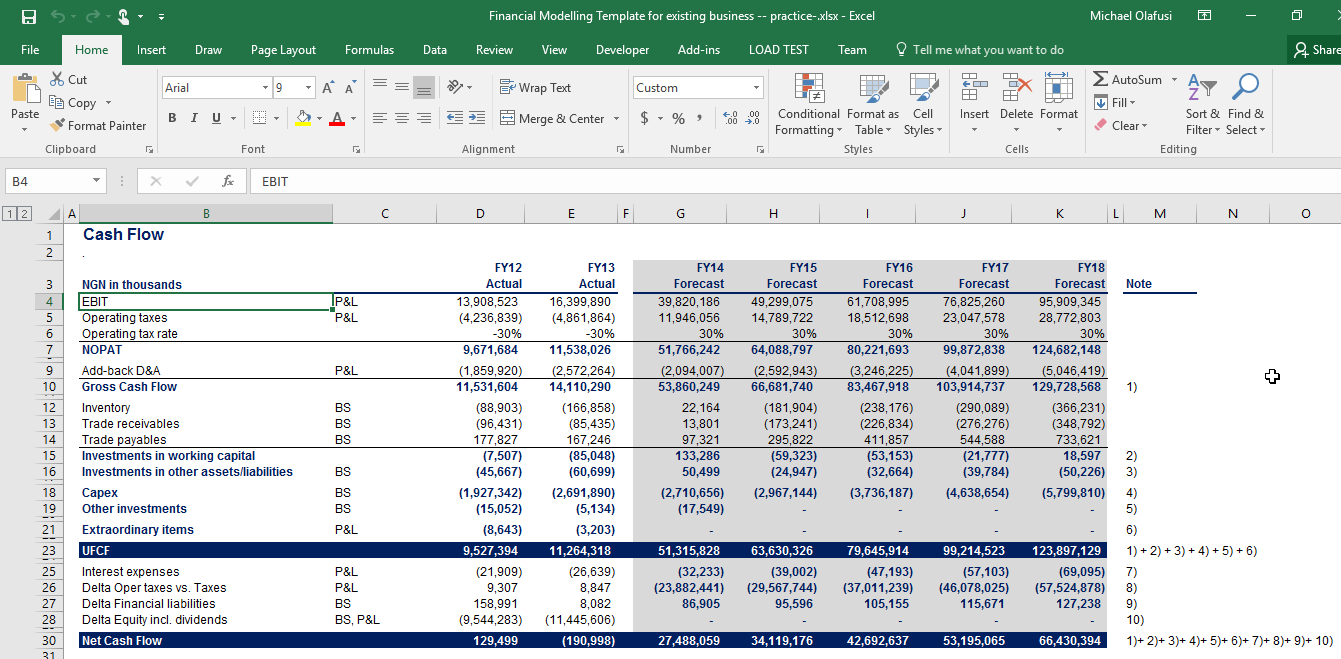This screenshot has height=659, width=1341.
Task: Click the Insert Function fx icon
Action: (228, 181)
